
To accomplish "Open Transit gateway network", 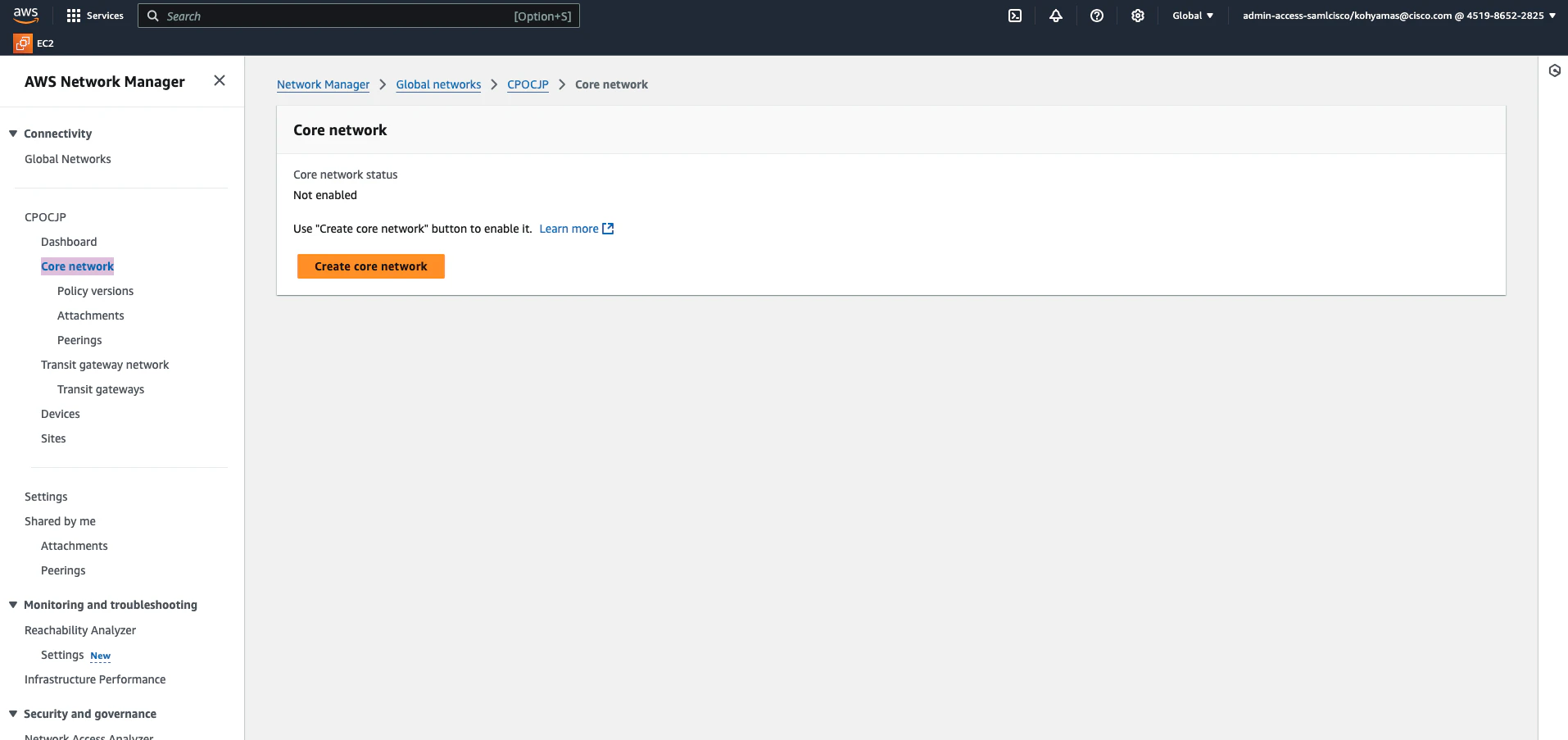I will click(105, 365).
